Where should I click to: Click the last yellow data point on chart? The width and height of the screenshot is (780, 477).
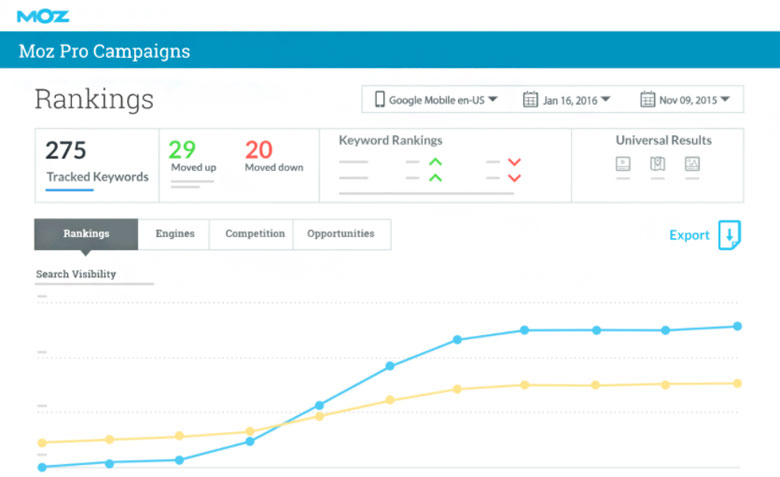click(x=738, y=383)
